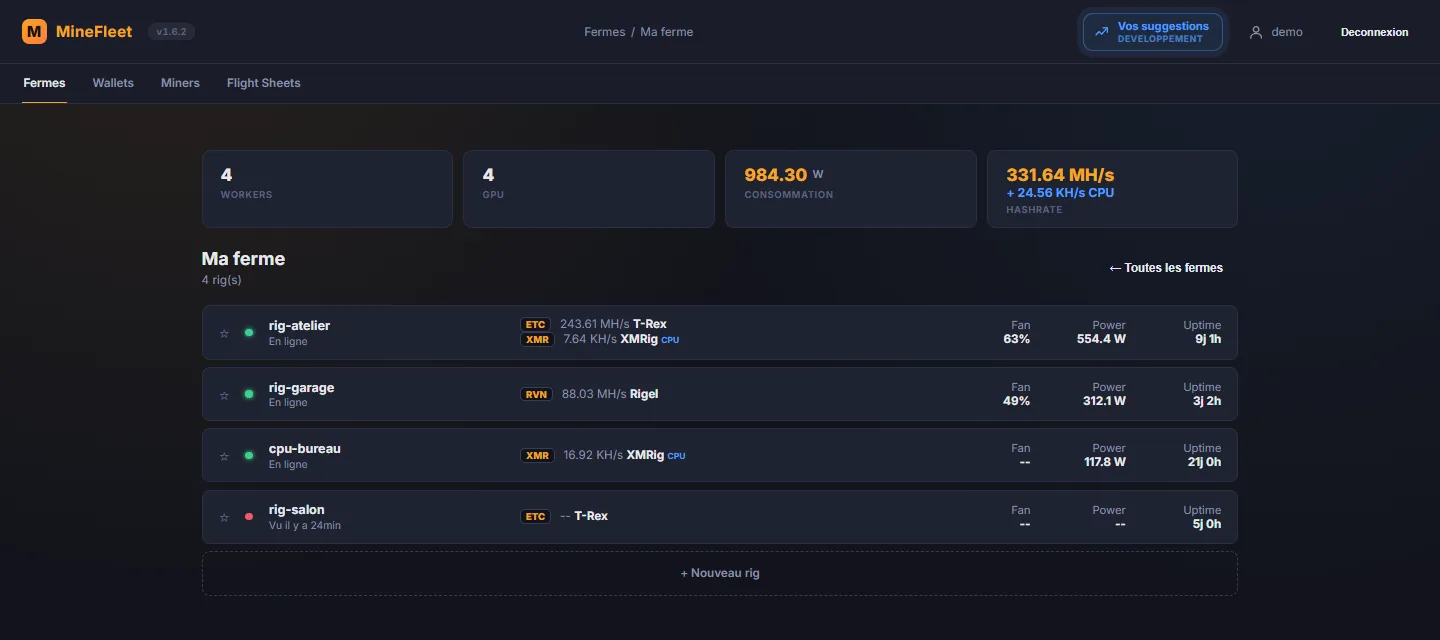Screen dimensions: 1440x640
Task: Go back via Toutes les fermes
Action: pyautogui.click(x=1166, y=268)
